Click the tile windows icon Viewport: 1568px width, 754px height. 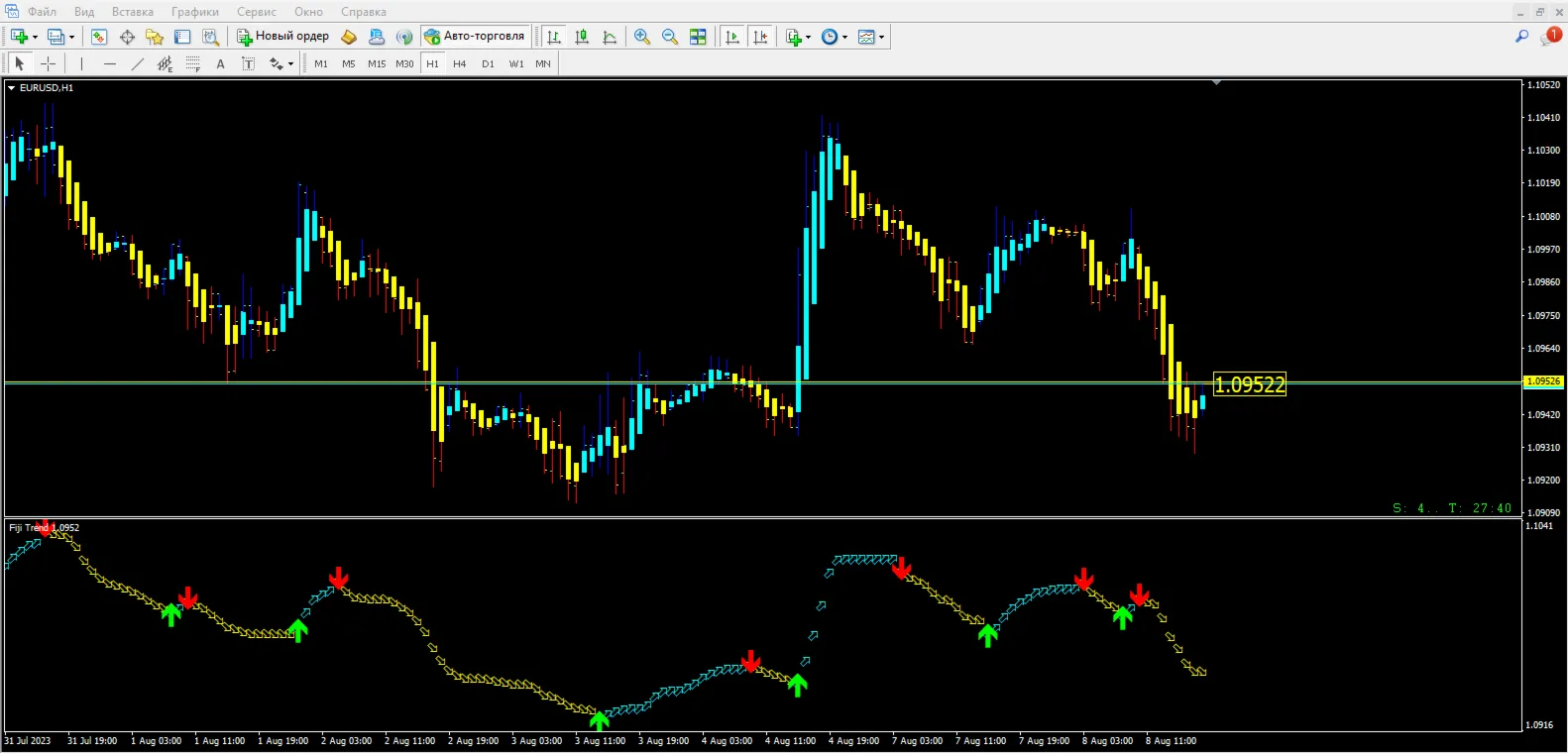coord(698,37)
